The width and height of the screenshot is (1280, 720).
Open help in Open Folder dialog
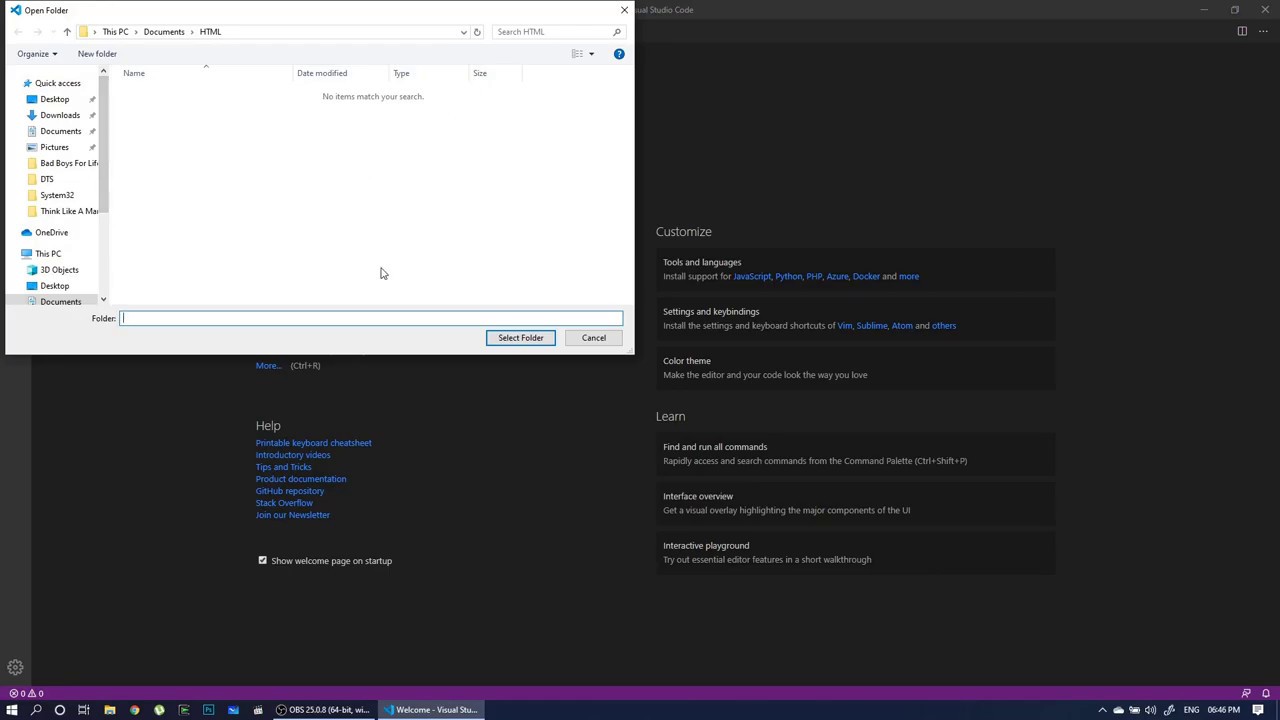tap(619, 54)
